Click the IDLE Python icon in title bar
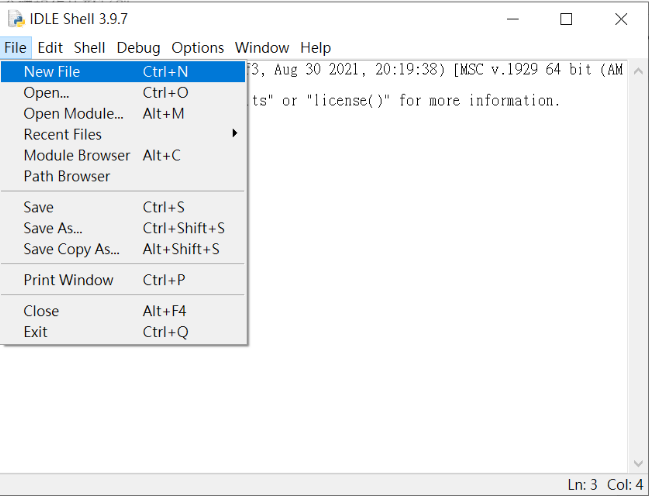Viewport: 649px width, 496px height. coord(17,19)
